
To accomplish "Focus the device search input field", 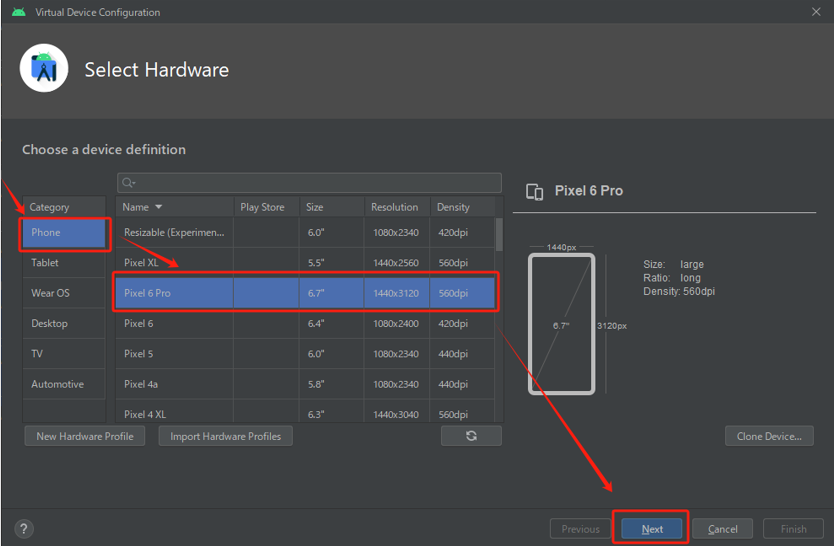I will [309, 183].
